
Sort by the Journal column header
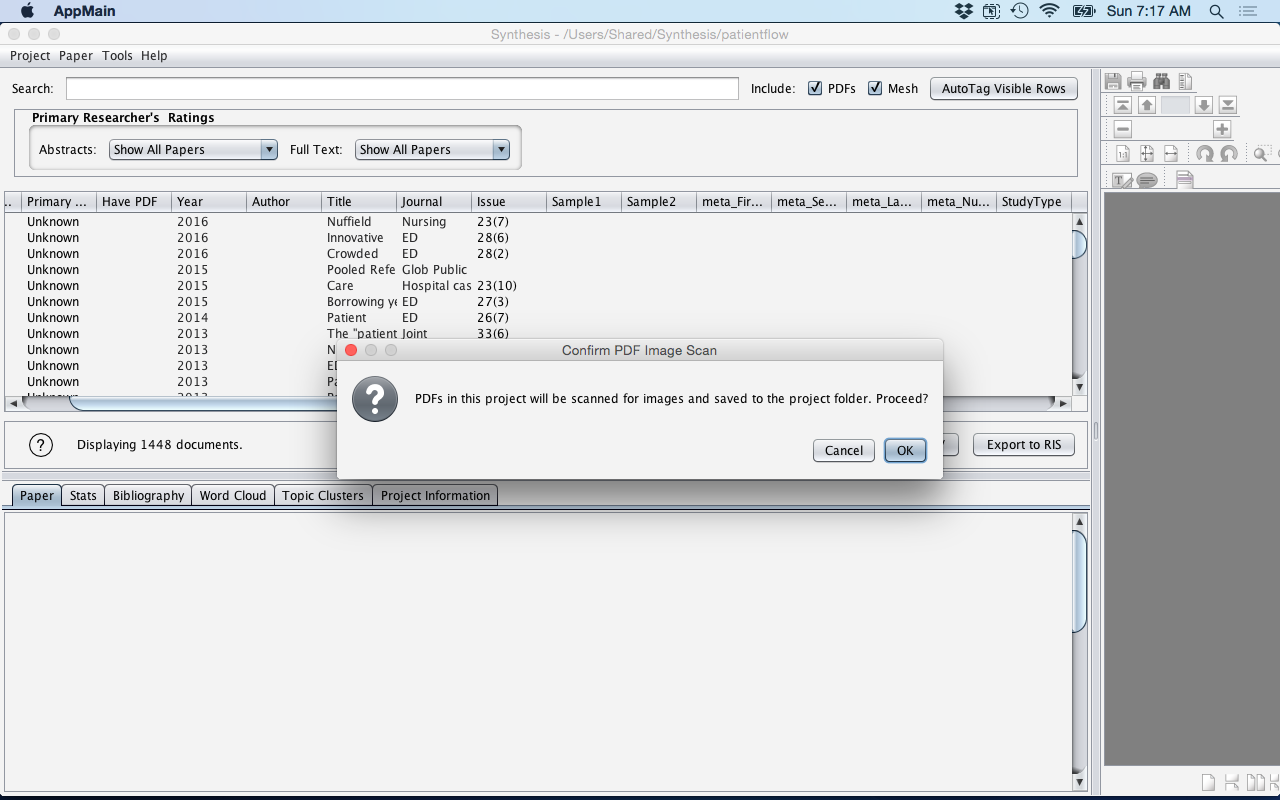434,201
